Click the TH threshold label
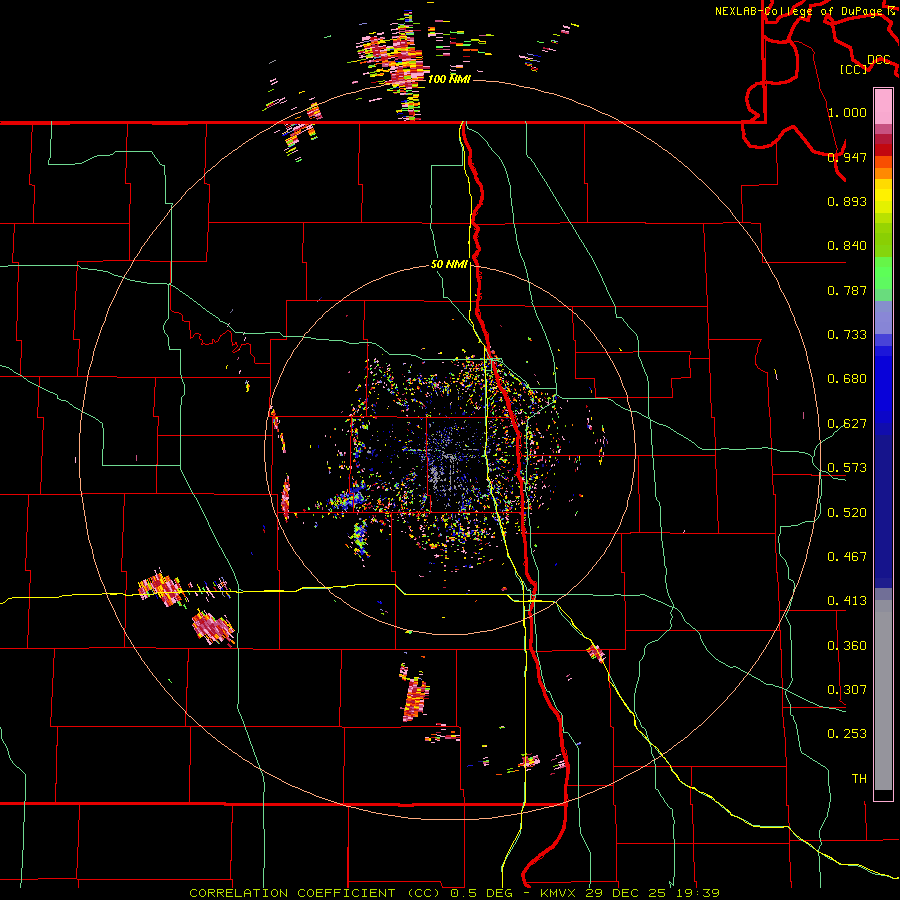Viewport: 900px width, 900px height. point(859,778)
